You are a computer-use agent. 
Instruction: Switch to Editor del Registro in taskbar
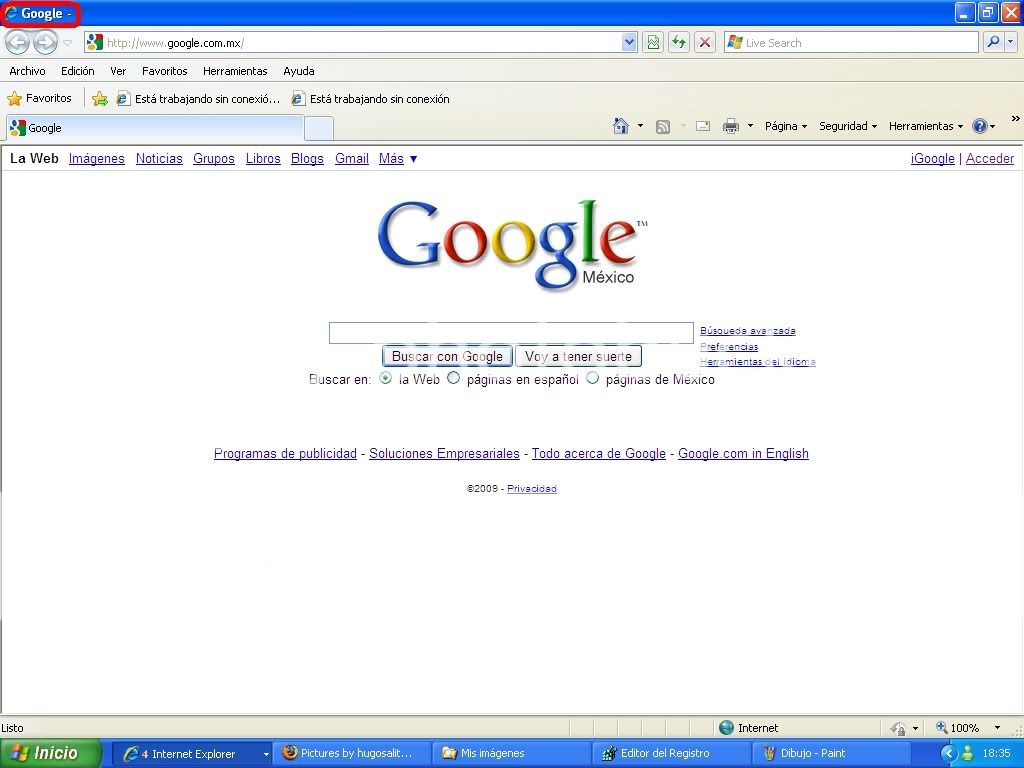click(670, 753)
